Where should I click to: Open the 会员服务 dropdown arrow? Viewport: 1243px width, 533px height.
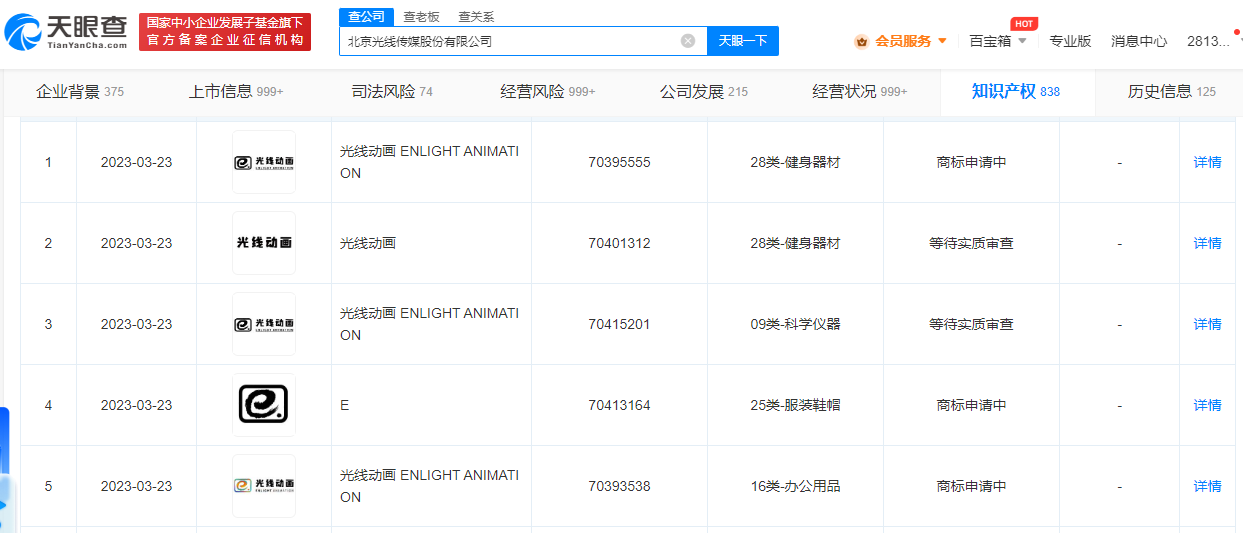[942, 41]
